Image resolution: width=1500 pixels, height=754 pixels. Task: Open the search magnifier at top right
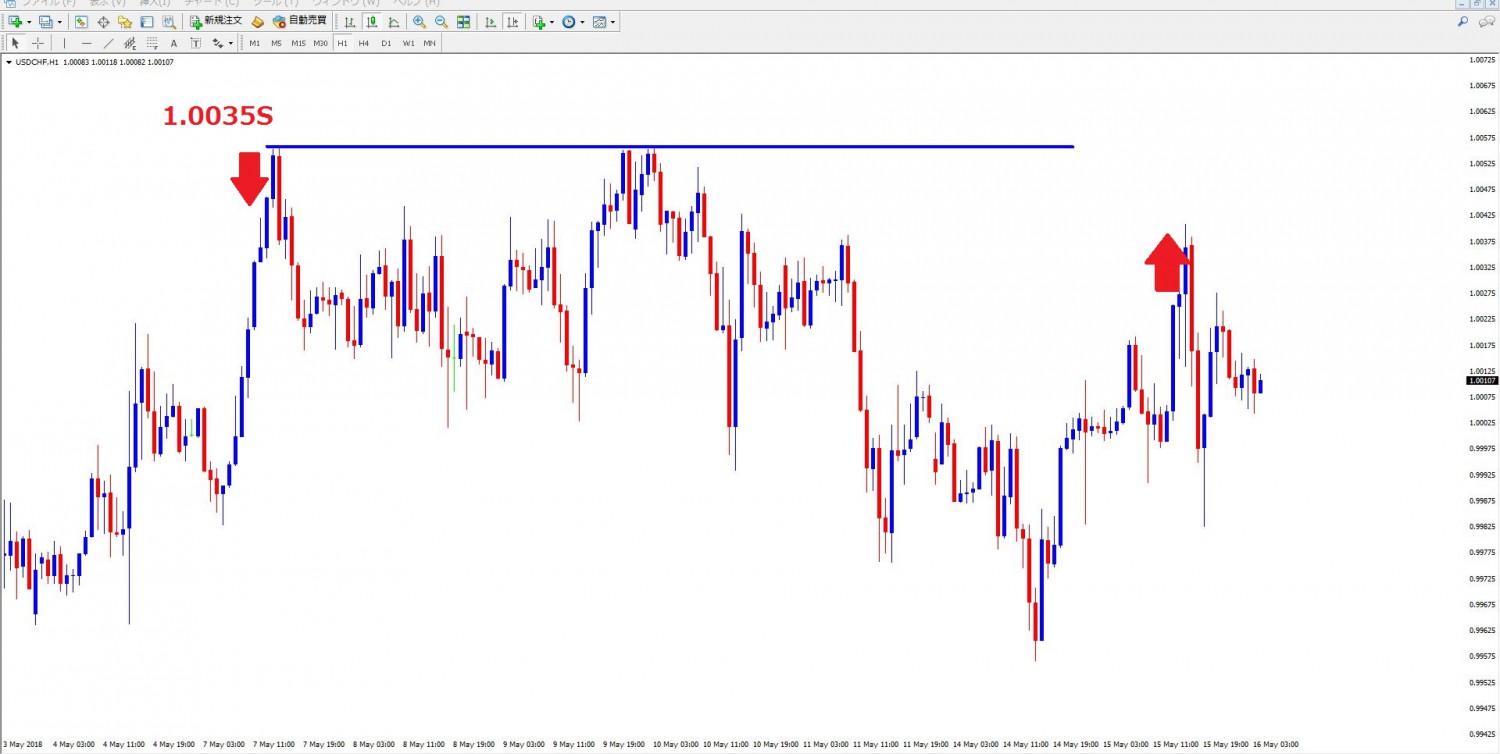point(1462,21)
